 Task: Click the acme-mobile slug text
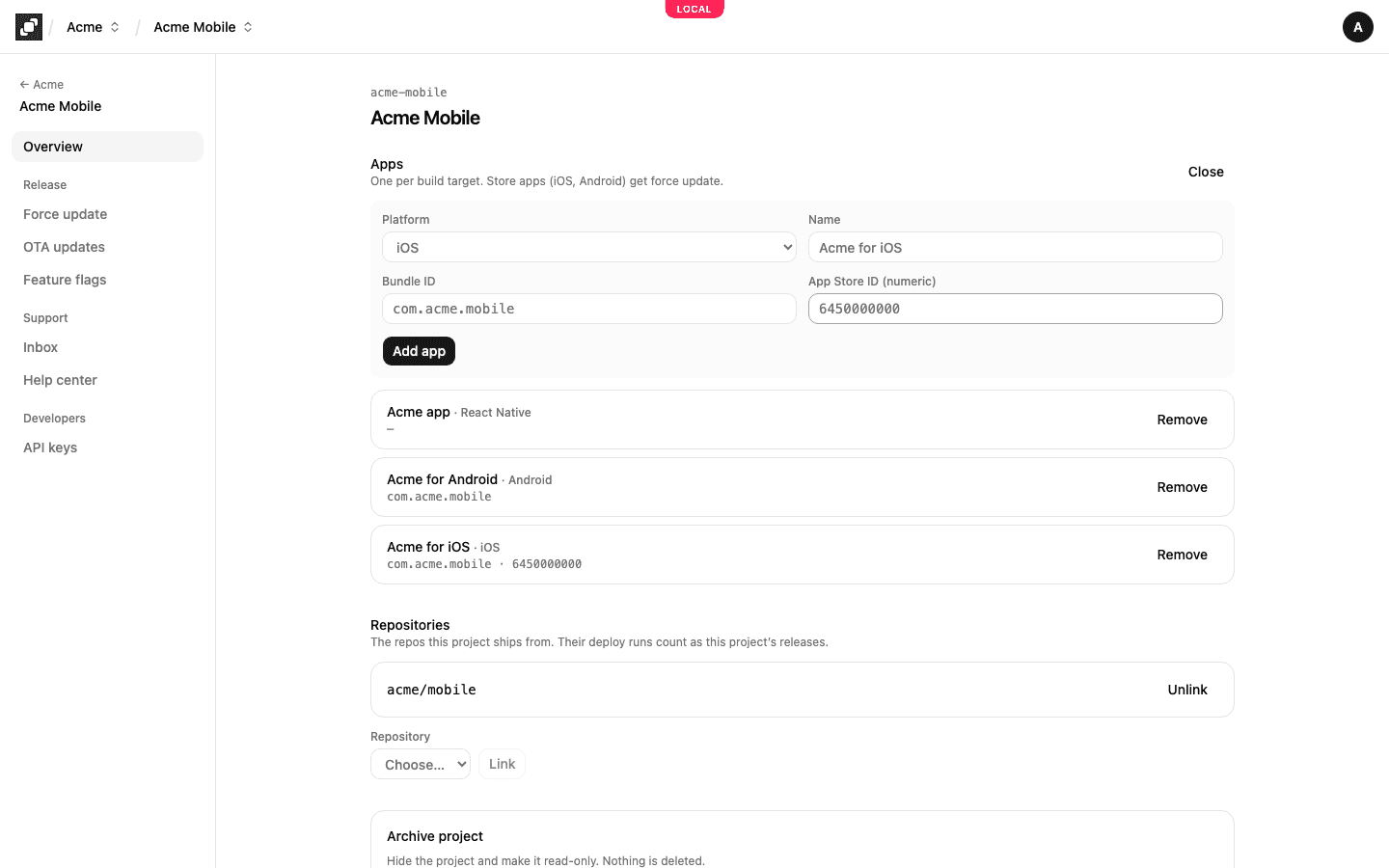[x=409, y=93]
